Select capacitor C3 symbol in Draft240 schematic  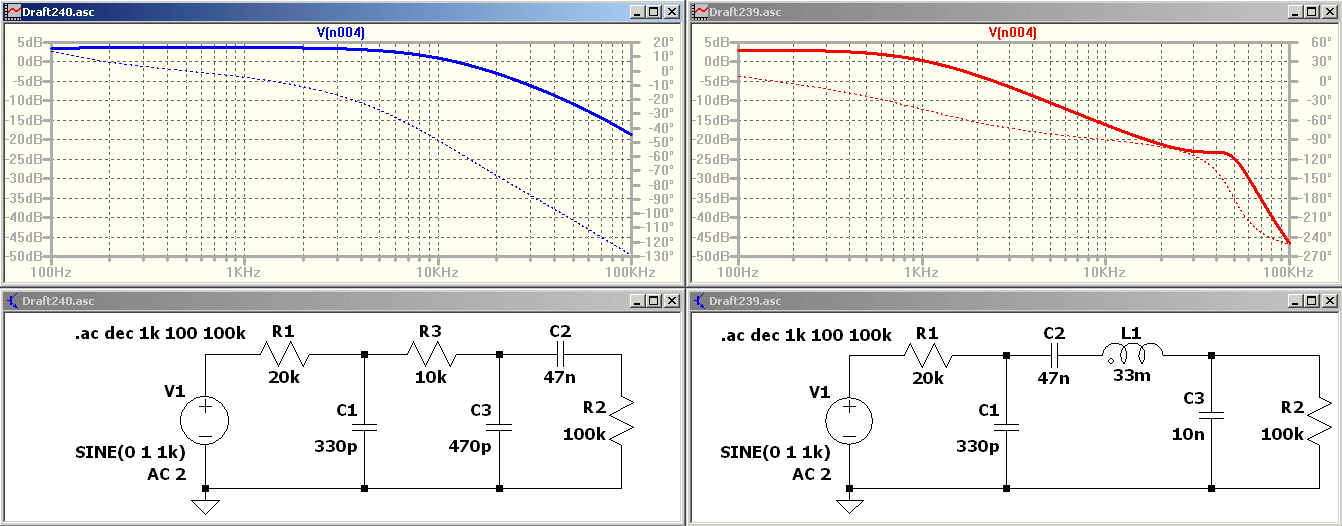coord(499,426)
